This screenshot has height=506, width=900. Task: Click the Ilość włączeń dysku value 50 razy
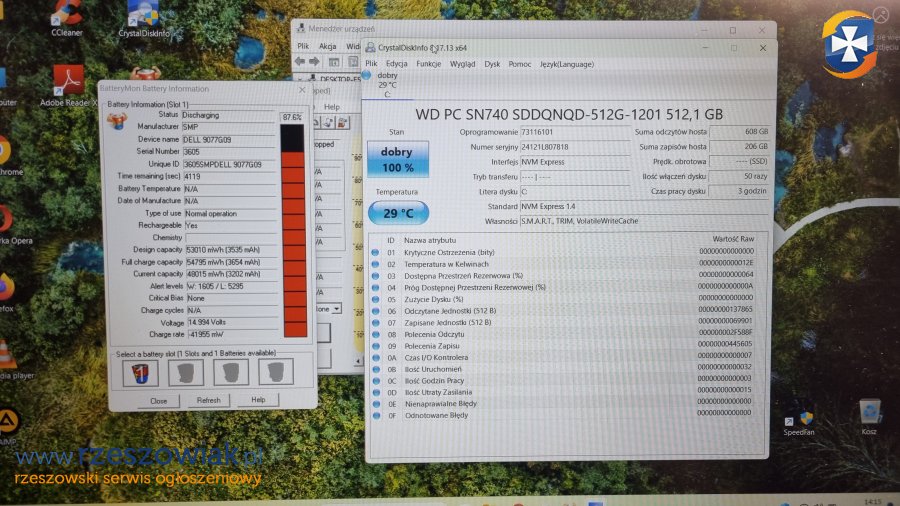tap(739, 176)
